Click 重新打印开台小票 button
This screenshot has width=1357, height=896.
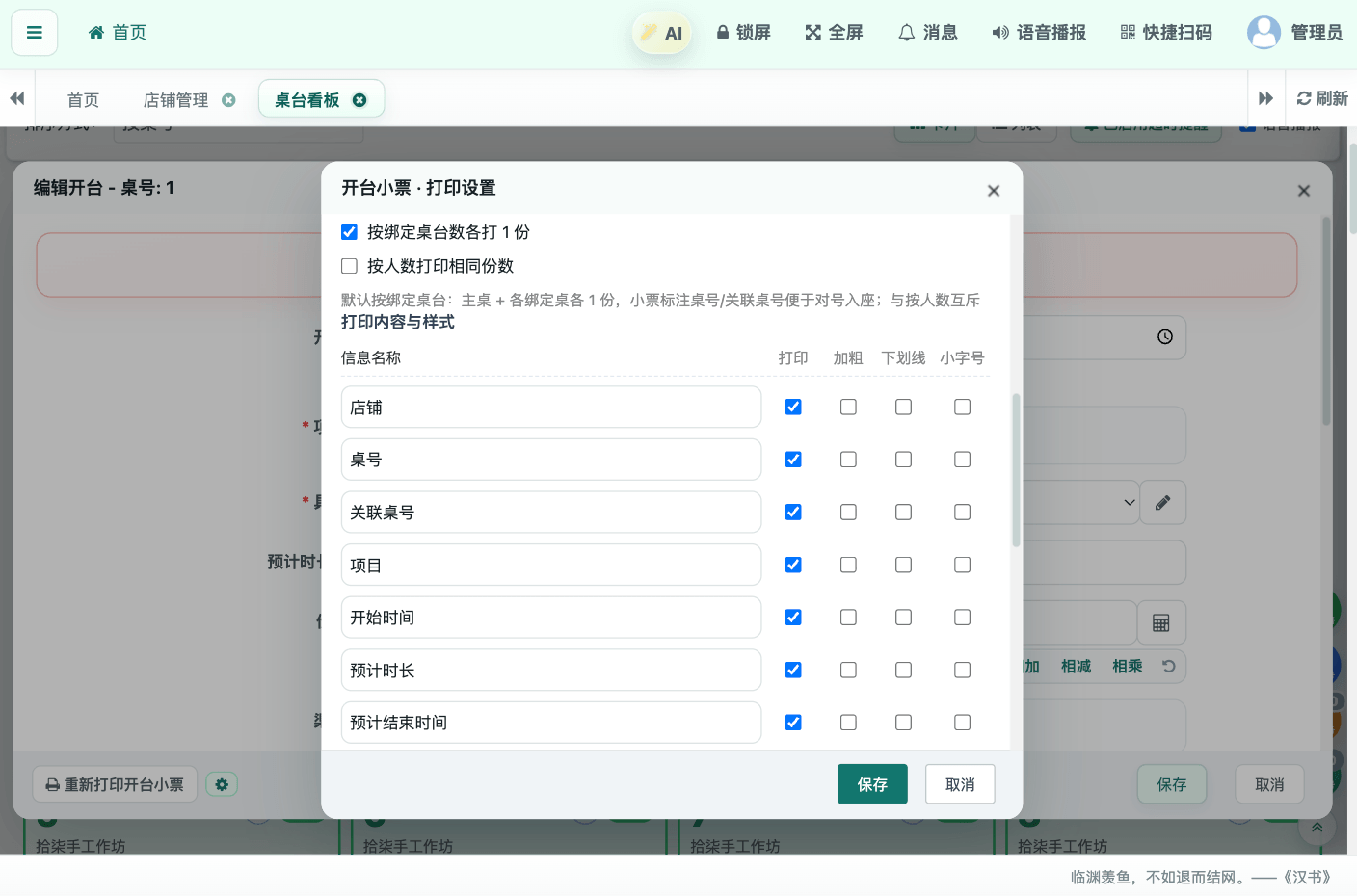pos(115,784)
